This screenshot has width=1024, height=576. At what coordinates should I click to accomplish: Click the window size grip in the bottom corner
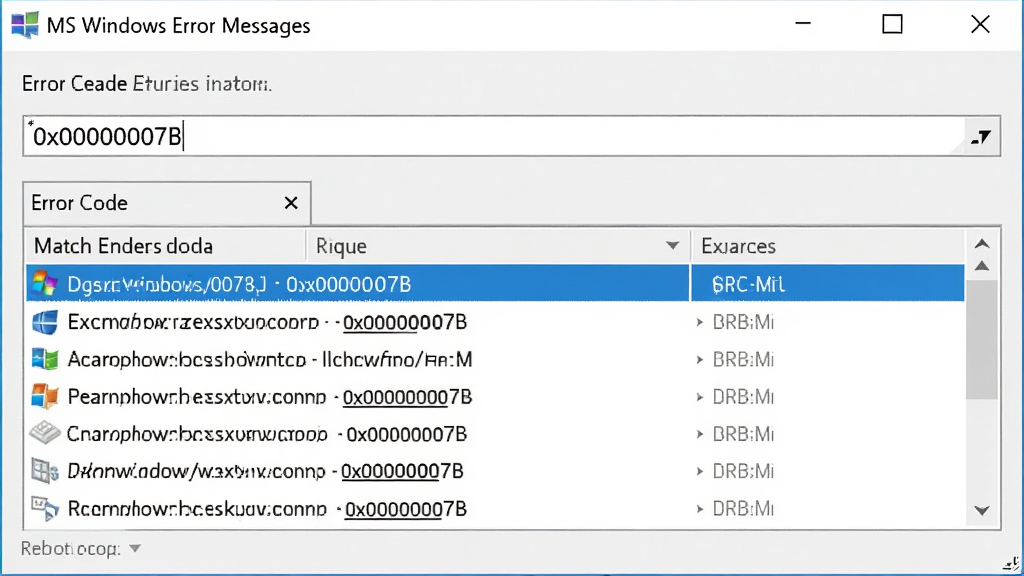pyautogui.click(x=1011, y=564)
